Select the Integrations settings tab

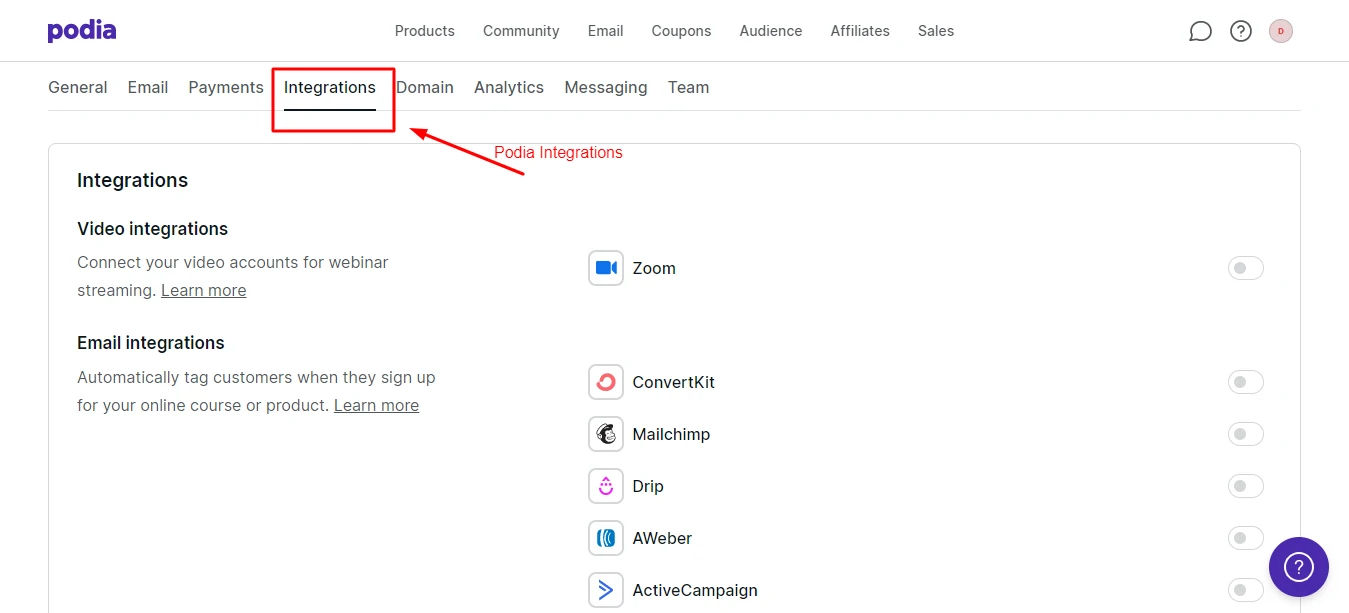(330, 87)
